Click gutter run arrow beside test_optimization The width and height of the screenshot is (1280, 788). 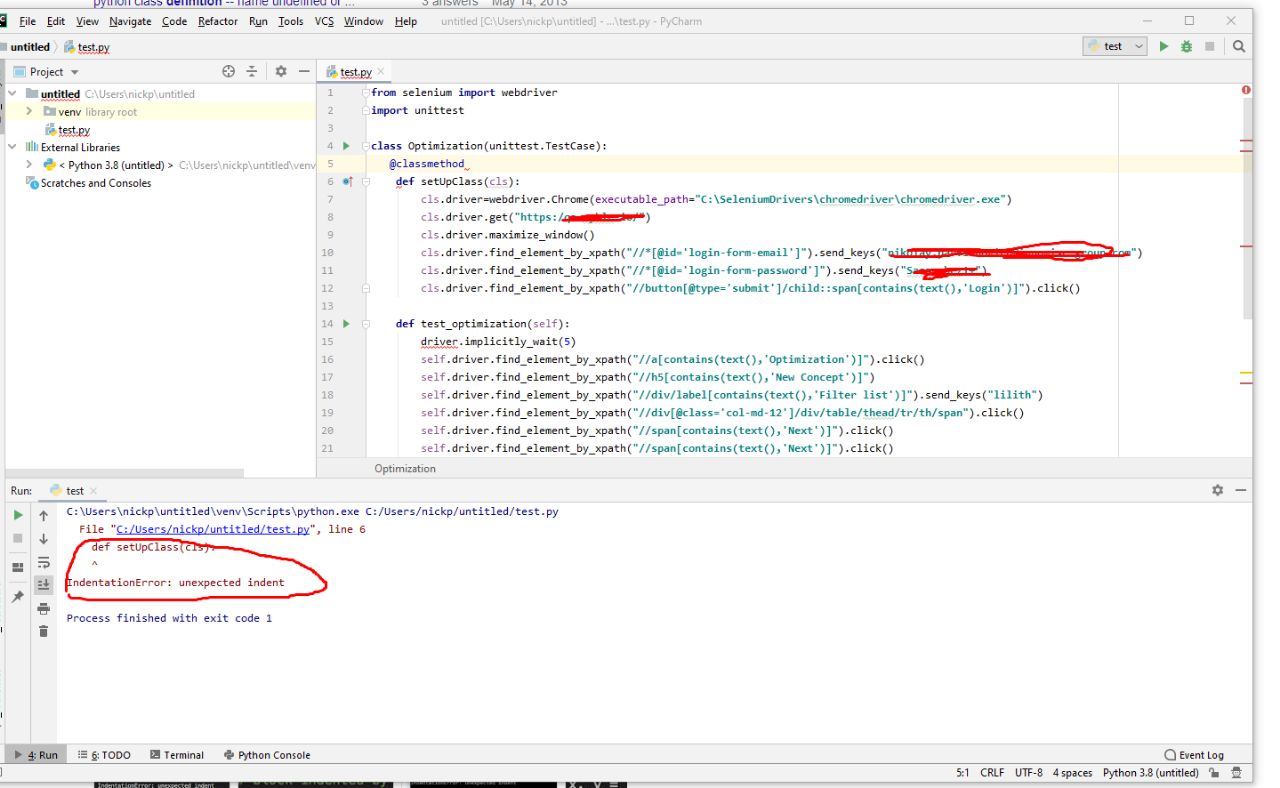point(346,324)
